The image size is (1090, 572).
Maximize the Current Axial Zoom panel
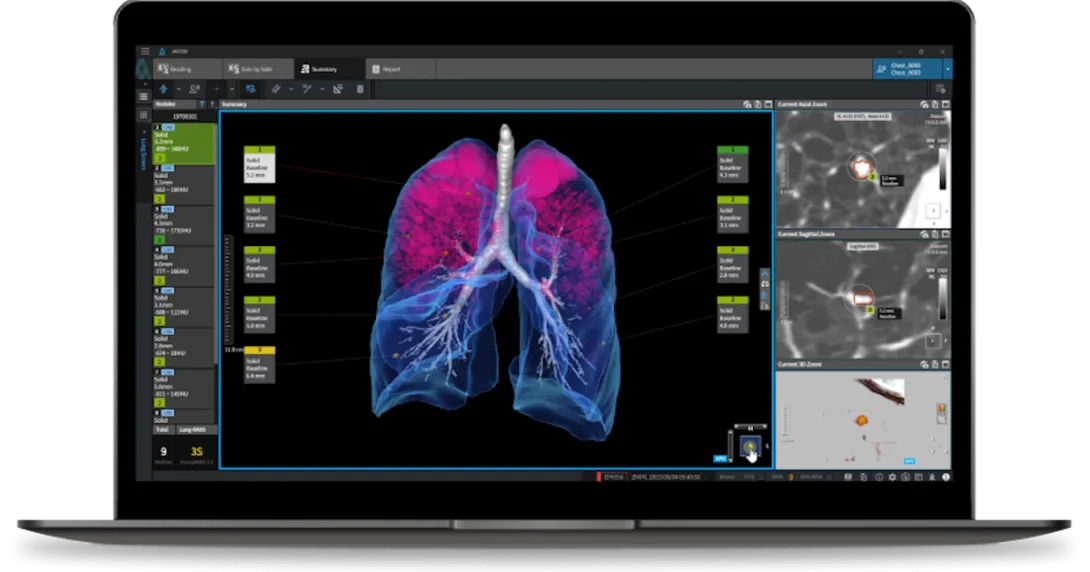946,104
